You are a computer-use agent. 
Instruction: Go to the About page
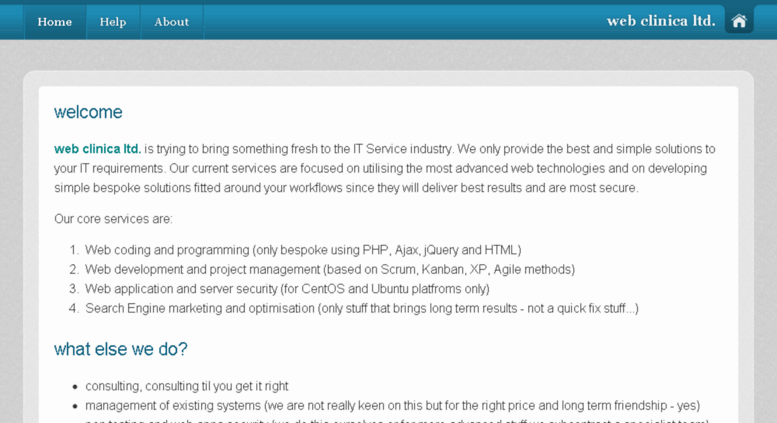click(x=171, y=22)
